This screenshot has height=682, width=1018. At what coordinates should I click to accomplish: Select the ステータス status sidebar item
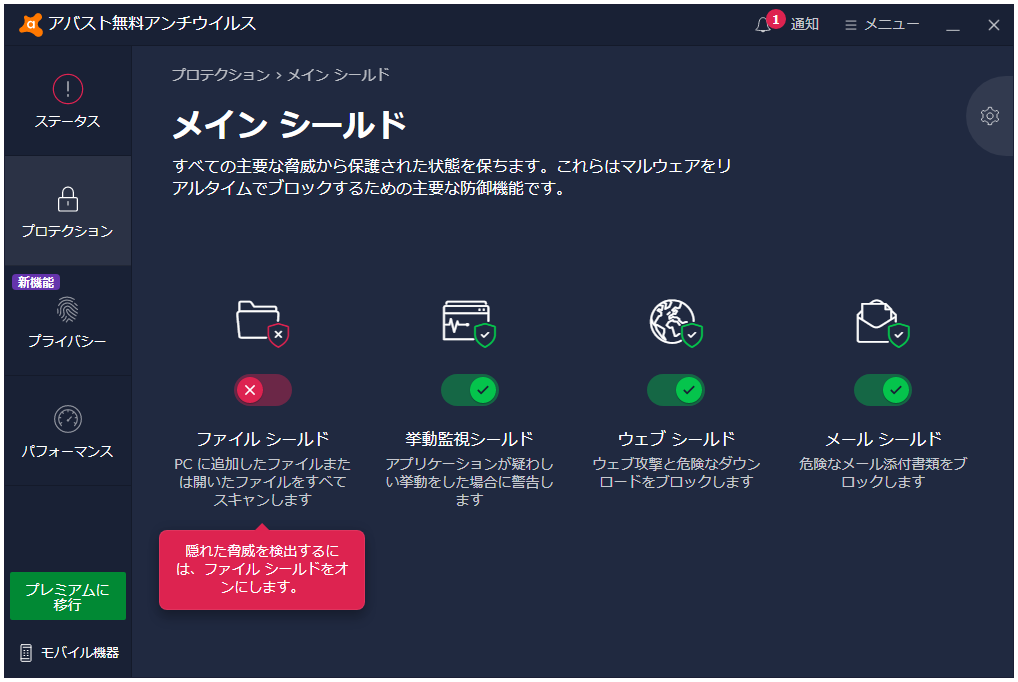(68, 101)
